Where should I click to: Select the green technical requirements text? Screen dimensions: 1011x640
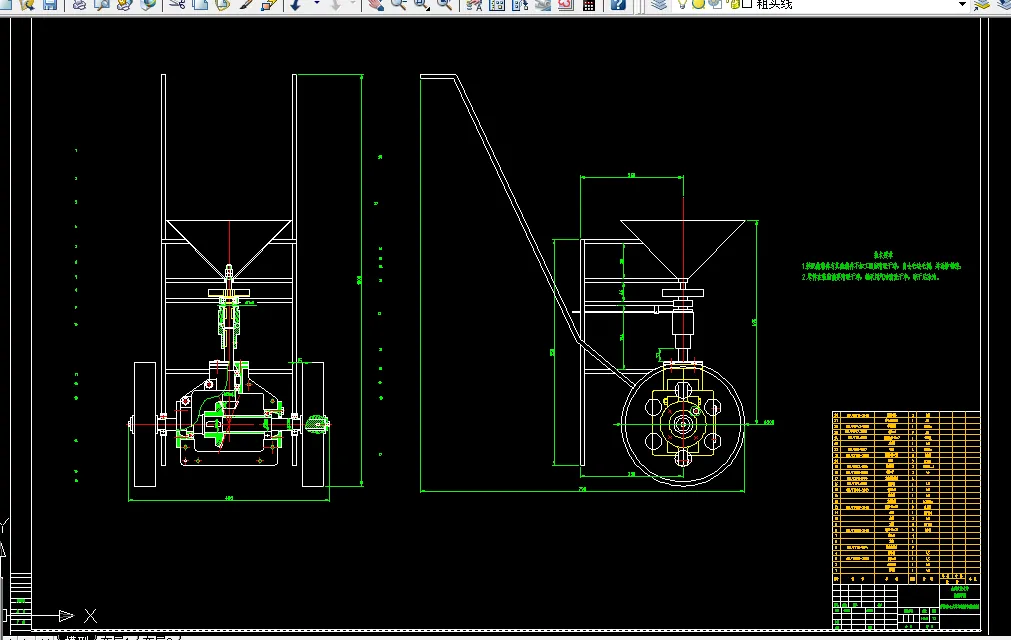[881, 266]
